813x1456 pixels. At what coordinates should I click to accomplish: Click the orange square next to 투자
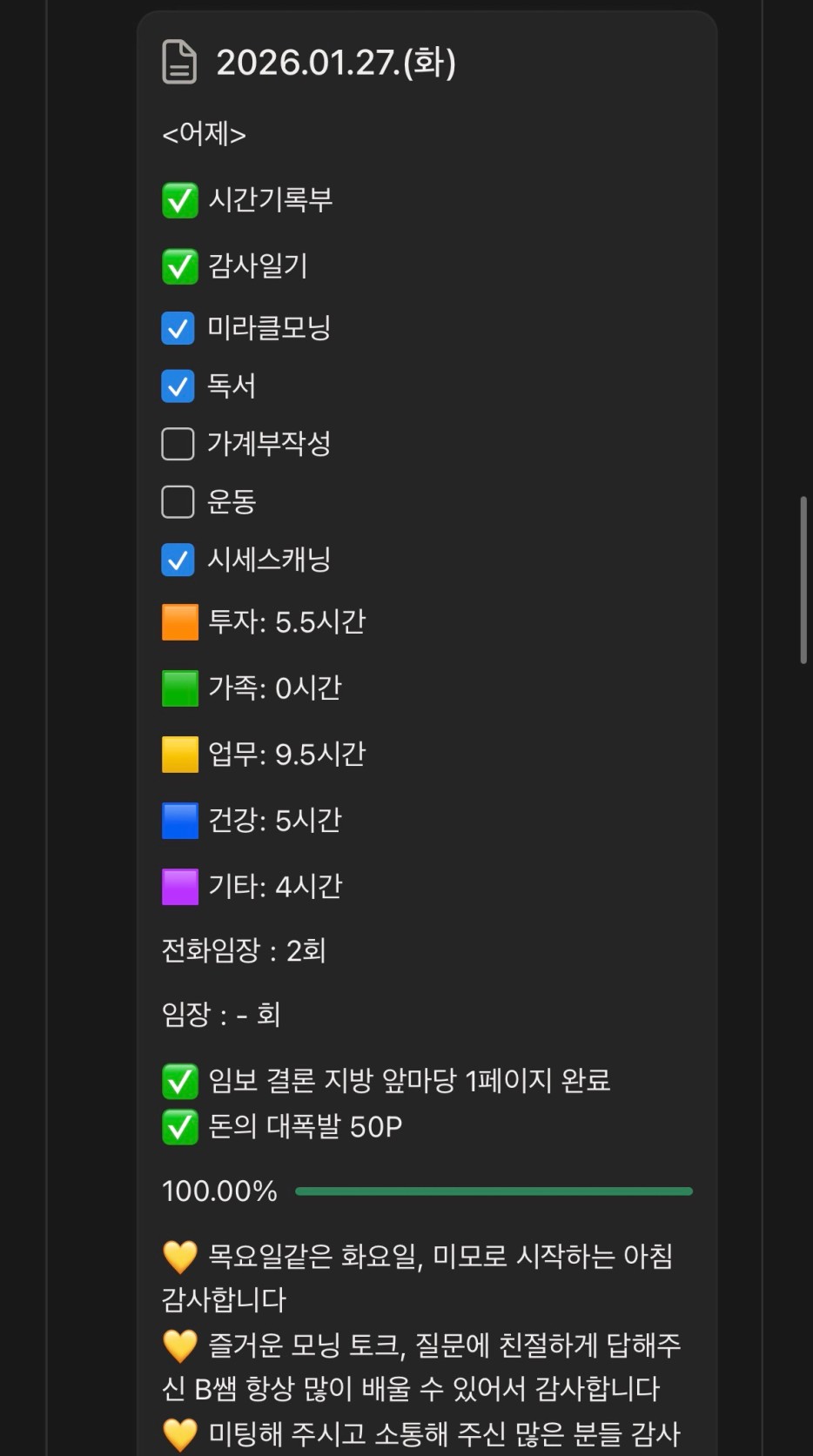[x=179, y=622]
